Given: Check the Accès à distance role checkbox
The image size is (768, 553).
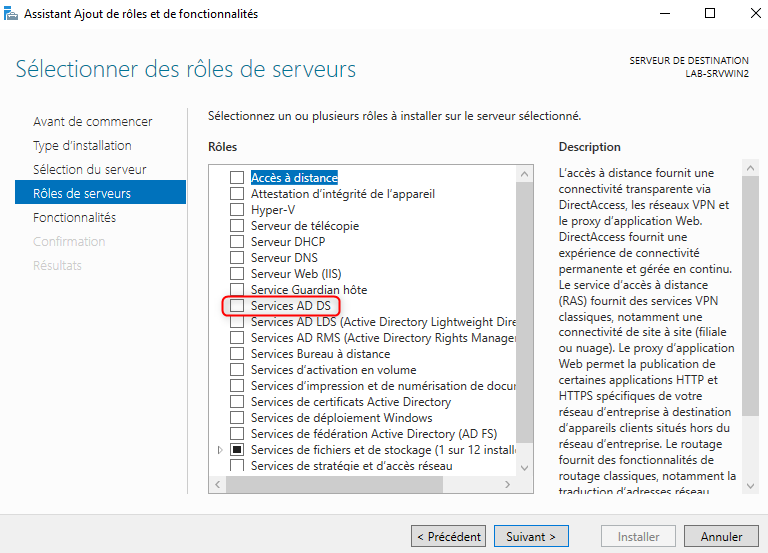Looking at the screenshot, I should tap(237, 177).
